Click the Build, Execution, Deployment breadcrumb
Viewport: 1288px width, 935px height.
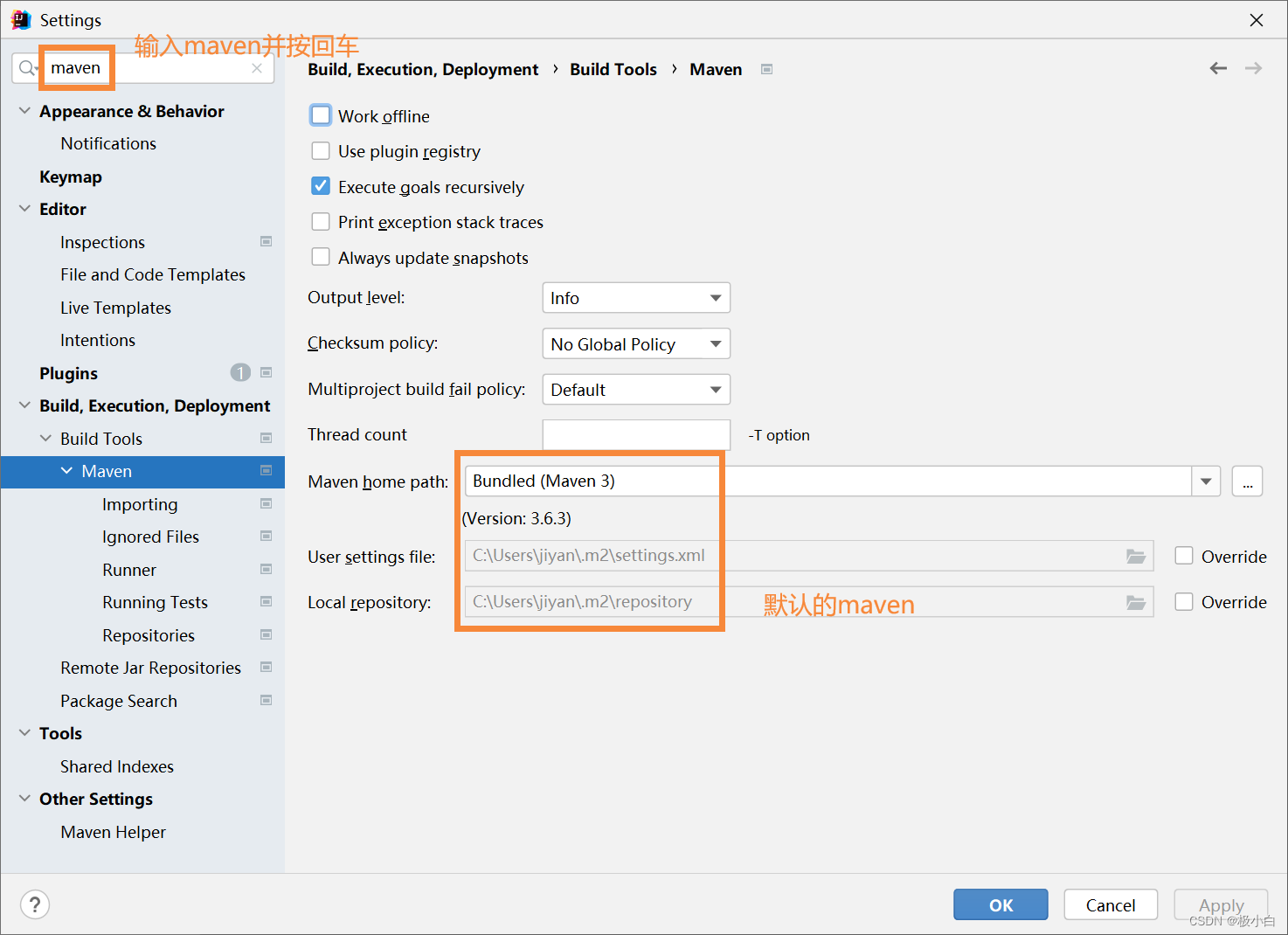[x=423, y=69]
